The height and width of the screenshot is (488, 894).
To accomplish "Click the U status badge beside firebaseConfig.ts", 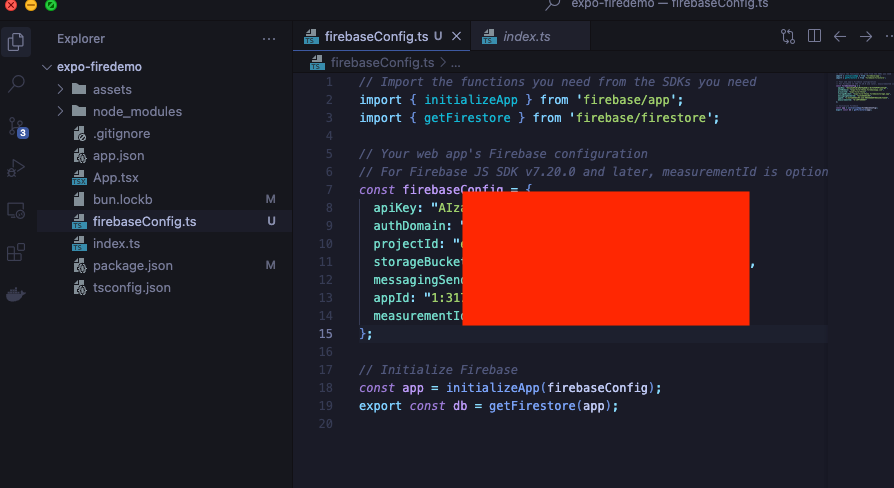I will (271, 221).
